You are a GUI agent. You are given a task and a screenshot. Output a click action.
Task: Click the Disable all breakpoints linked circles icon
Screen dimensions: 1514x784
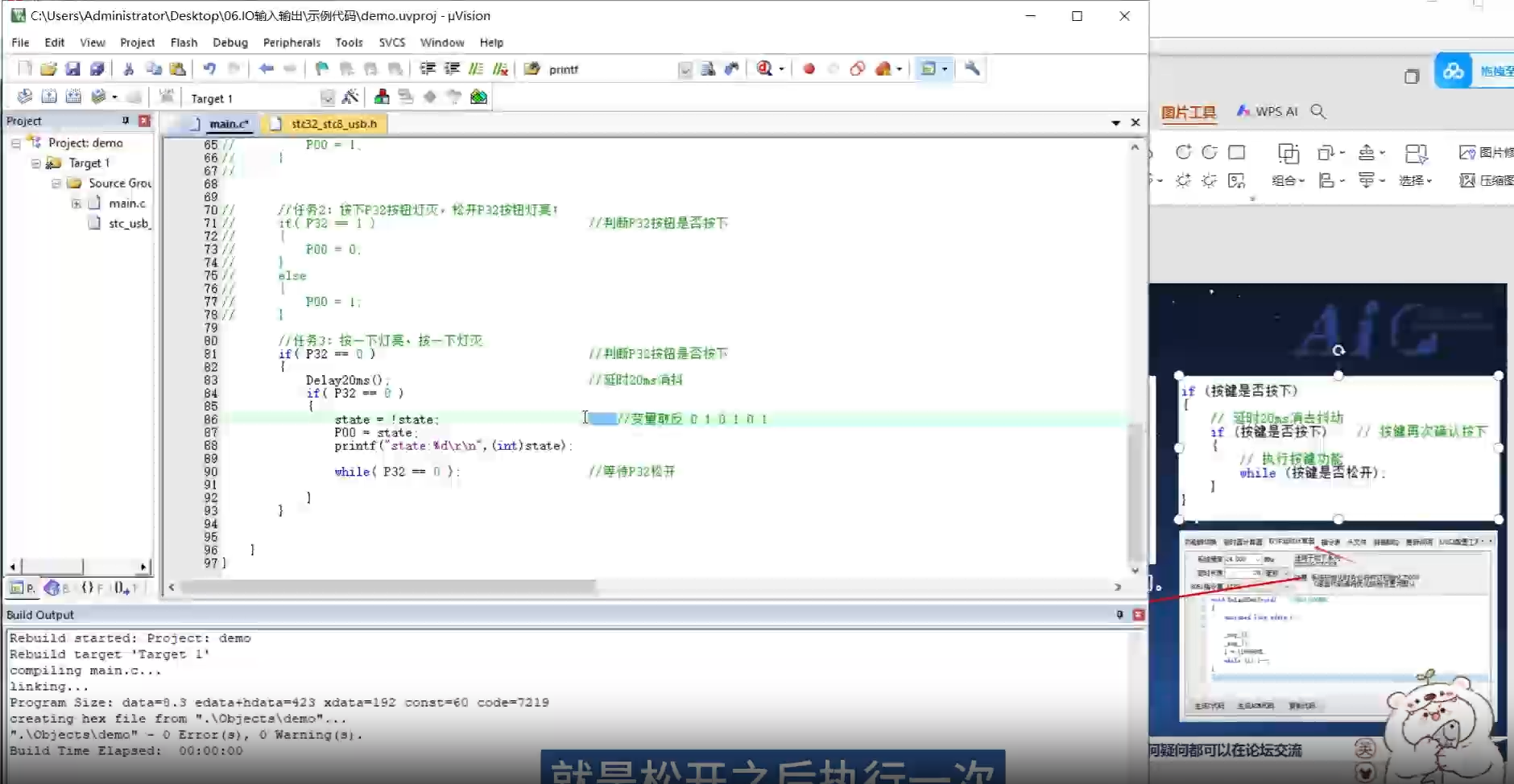tap(858, 69)
